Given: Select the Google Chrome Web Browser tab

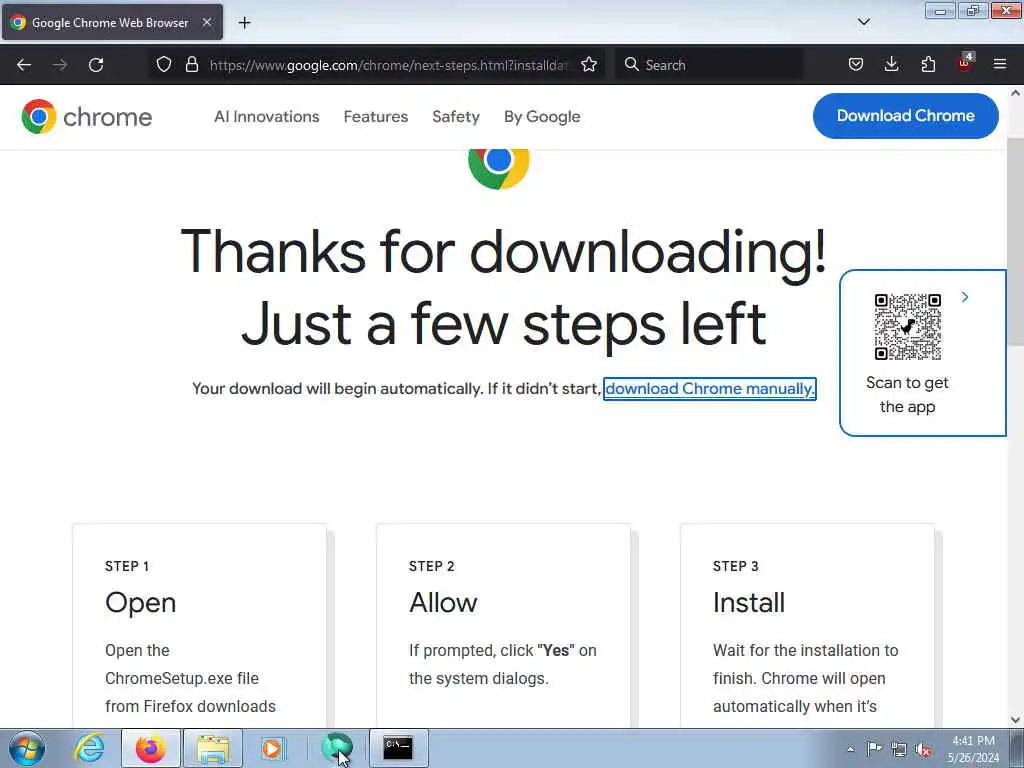Looking at the screenshot, I should (x=112, y=22).
